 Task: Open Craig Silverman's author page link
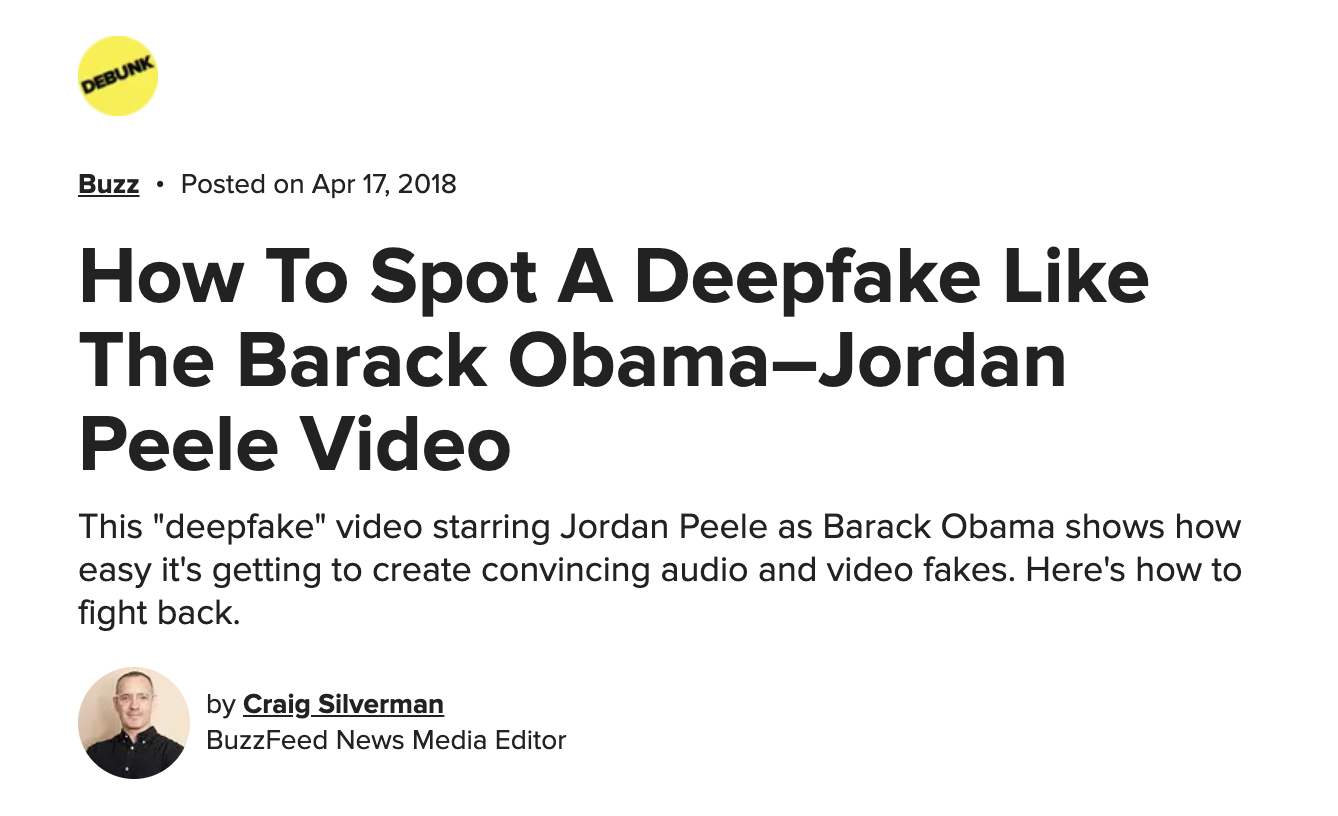343,704
